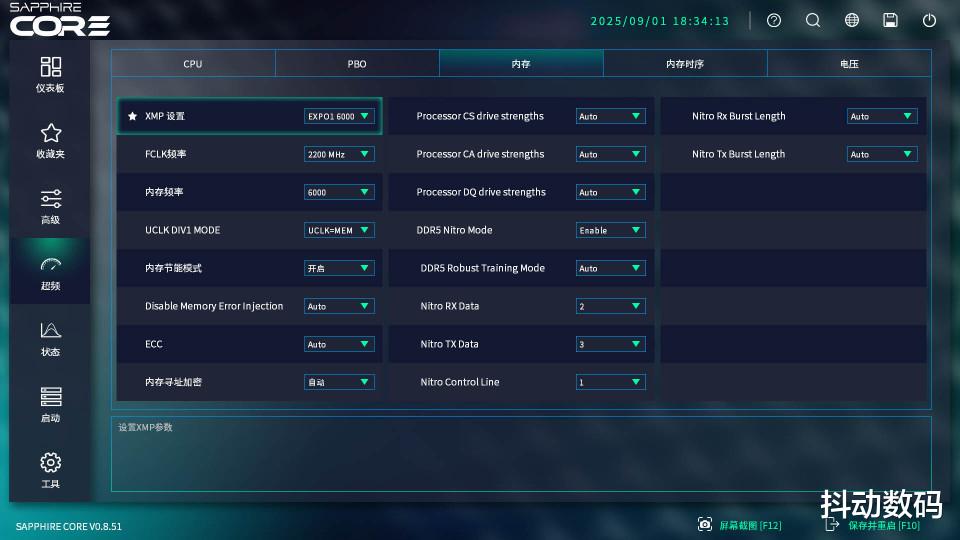
Task: Open the DDR5 Nitro Mode dropdown
Action: [x=610, y=230]
